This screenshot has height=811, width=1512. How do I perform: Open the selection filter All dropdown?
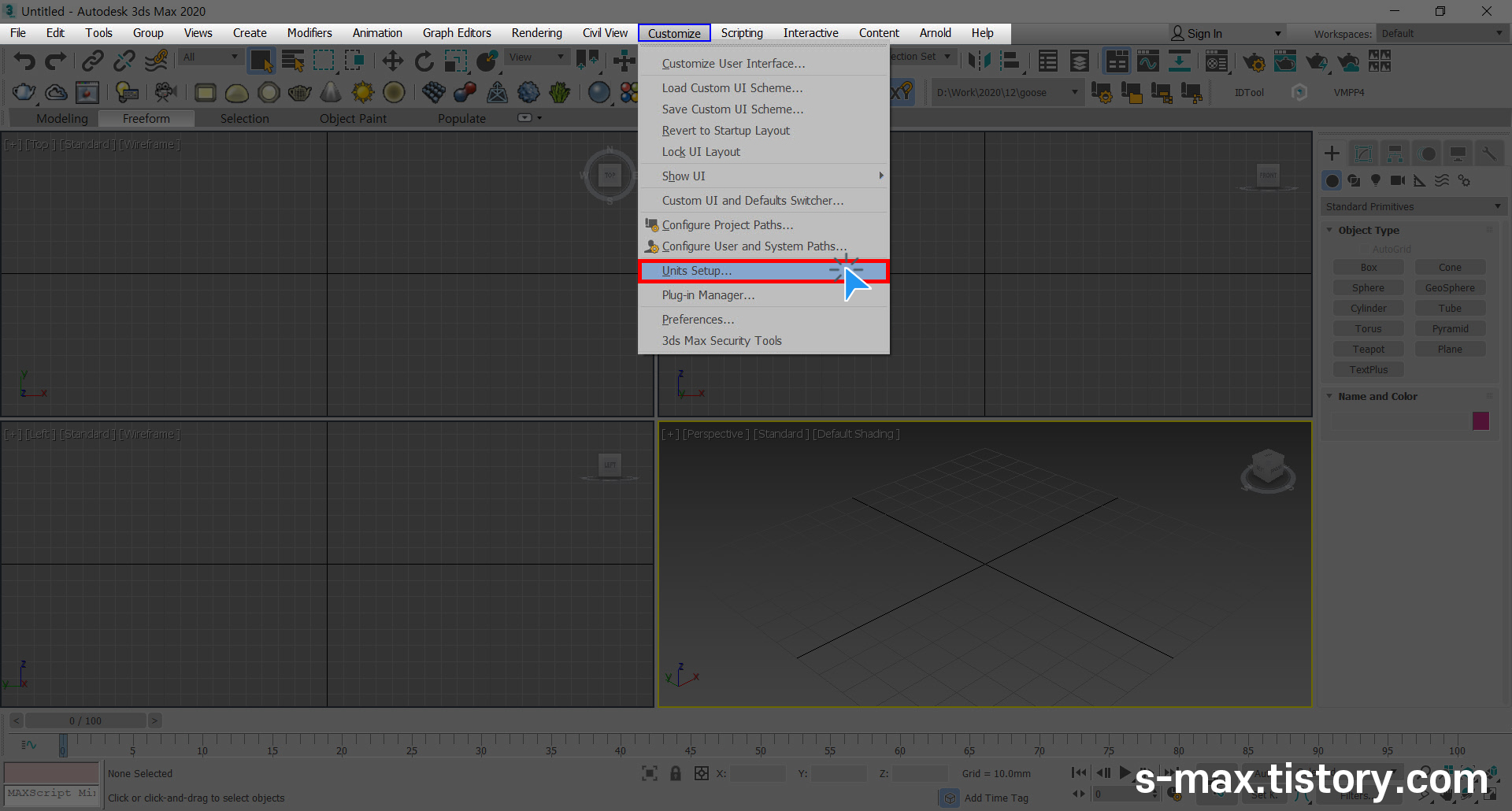click(209, 57)
